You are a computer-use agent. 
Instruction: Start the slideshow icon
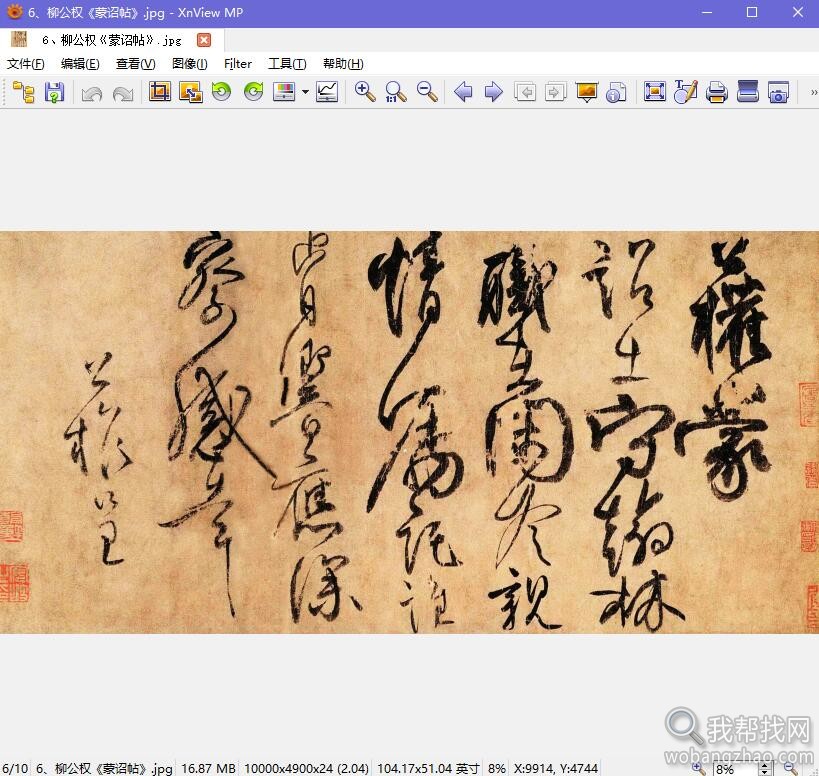(587, 92)
